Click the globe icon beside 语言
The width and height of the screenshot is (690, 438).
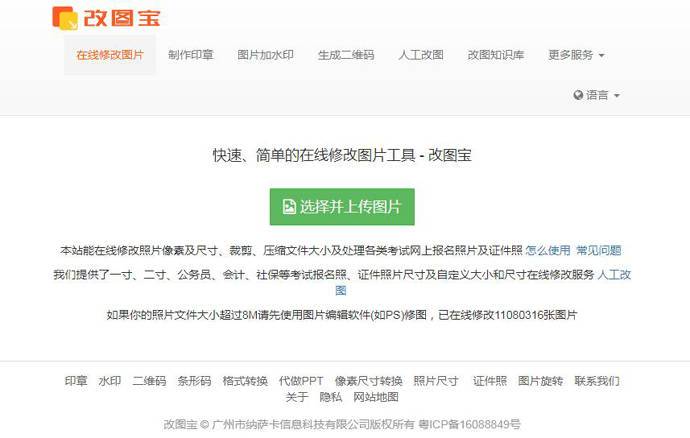click(x=578, y=95)
